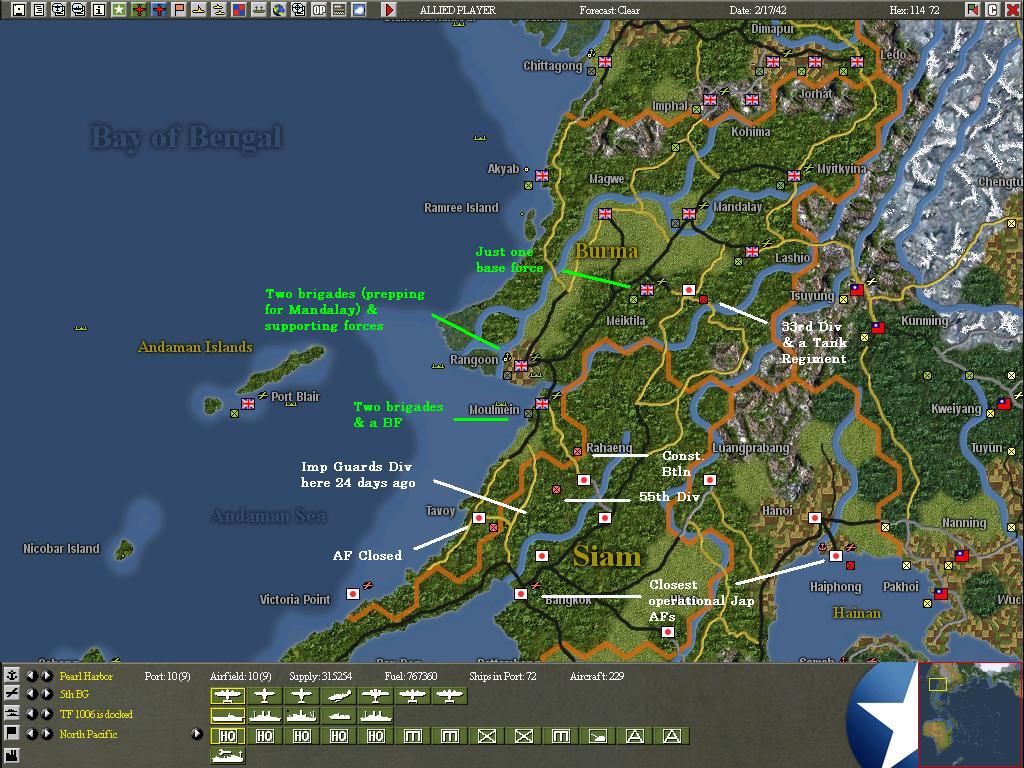Click the British flag at Mandalay
Viewport: 1024px width, 768px height.
tap(688, 214)
